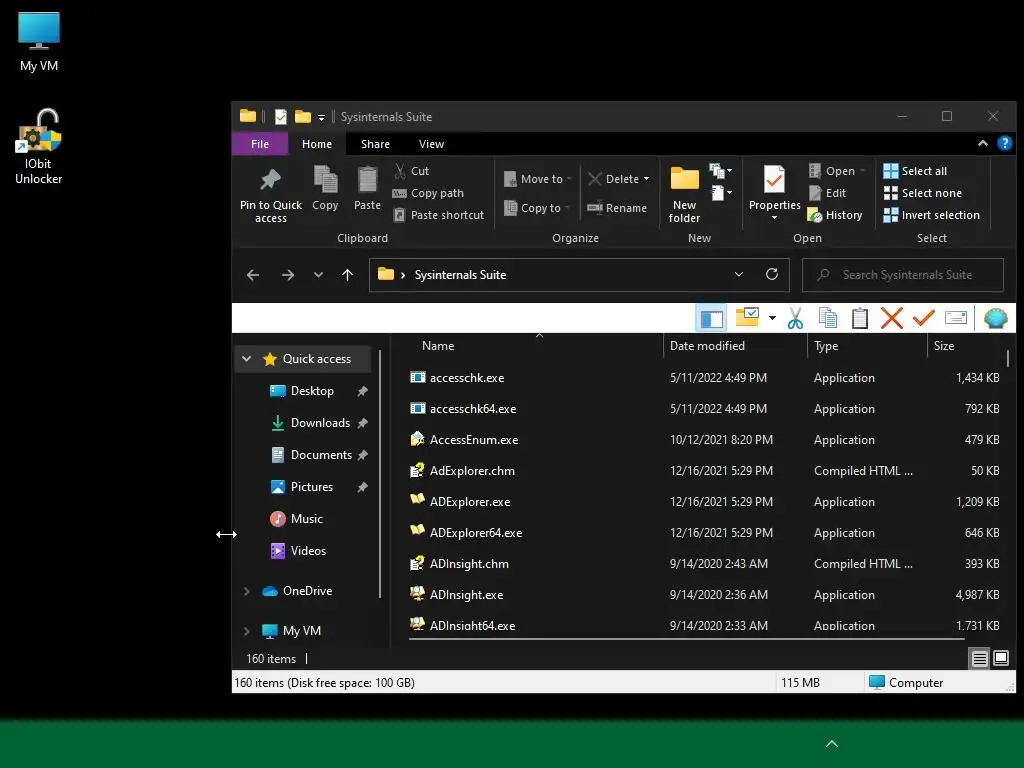Click Rename in Organize group
The width and height of the screenshot is (1024, 768).
click(617, 208)
